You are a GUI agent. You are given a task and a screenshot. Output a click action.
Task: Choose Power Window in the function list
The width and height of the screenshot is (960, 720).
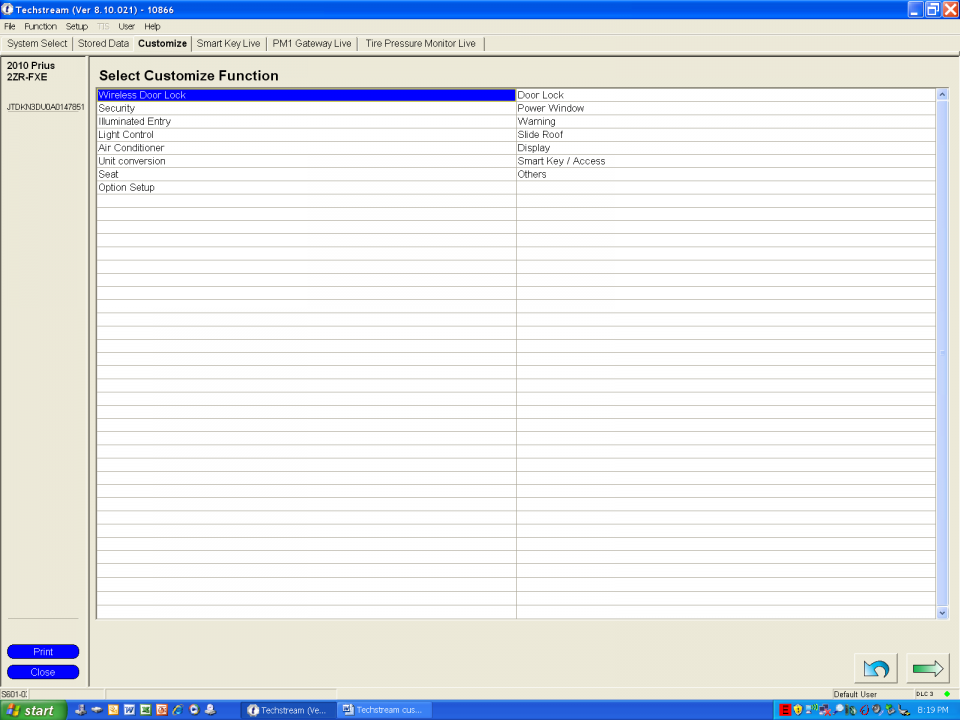550,108
